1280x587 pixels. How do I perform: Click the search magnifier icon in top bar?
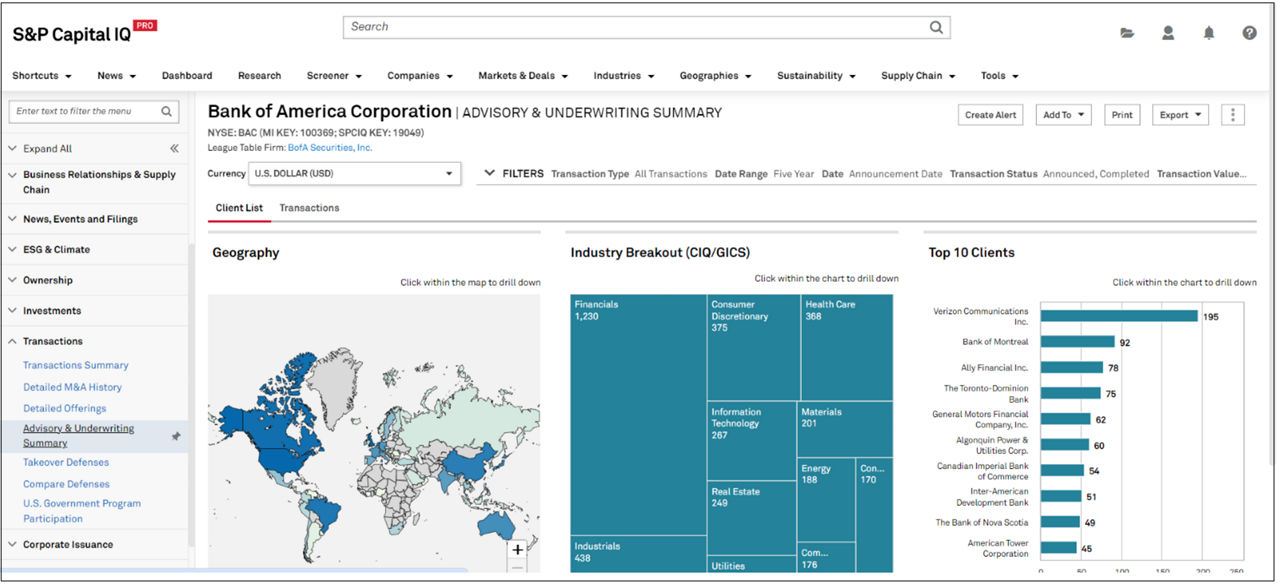point(936,27)
